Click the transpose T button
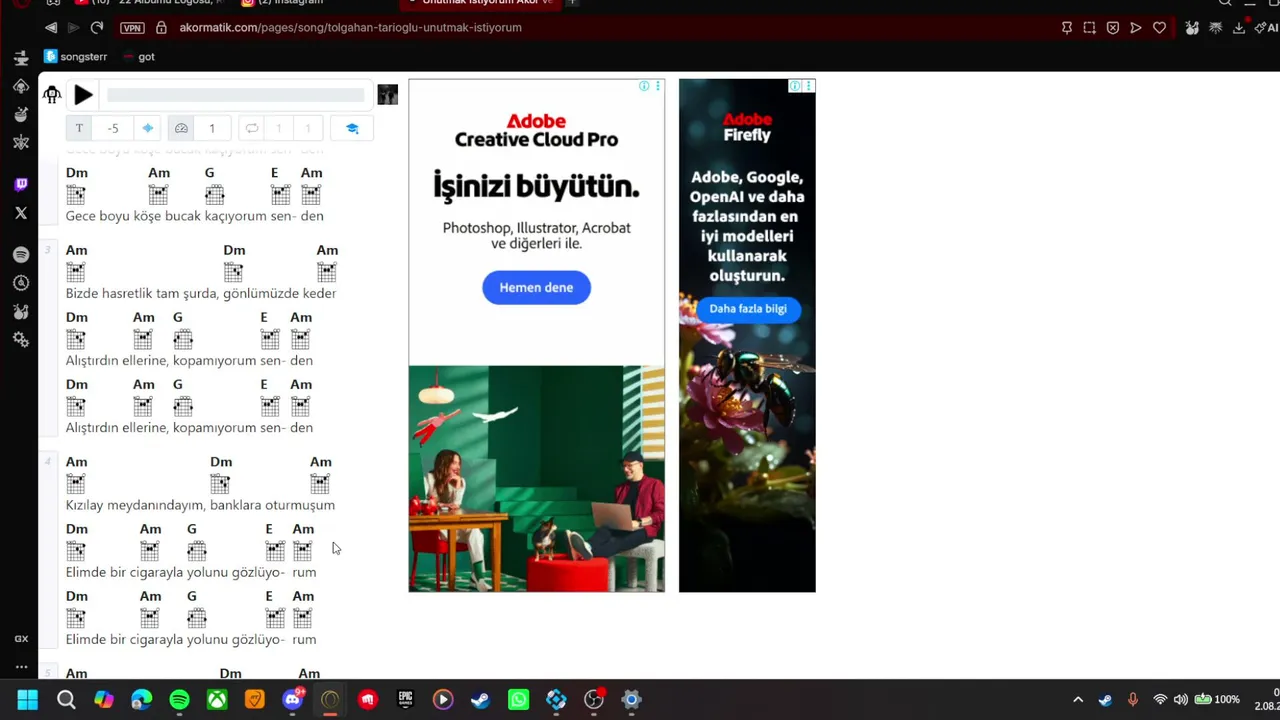The height and width of the screenshot is (720, 1280). click(79, 128)
